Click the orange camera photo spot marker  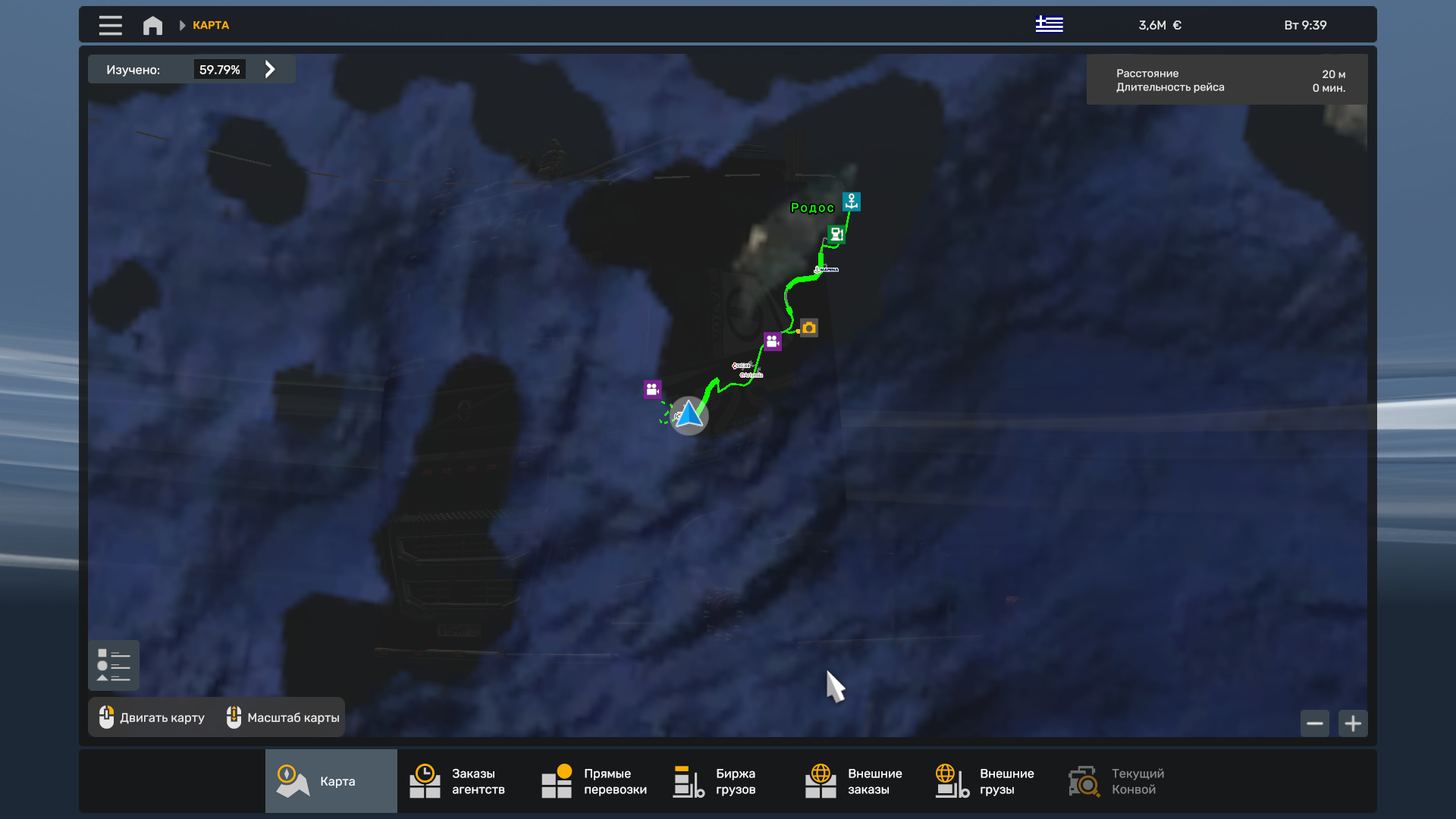pyautogui.click(x=809, y=328)
